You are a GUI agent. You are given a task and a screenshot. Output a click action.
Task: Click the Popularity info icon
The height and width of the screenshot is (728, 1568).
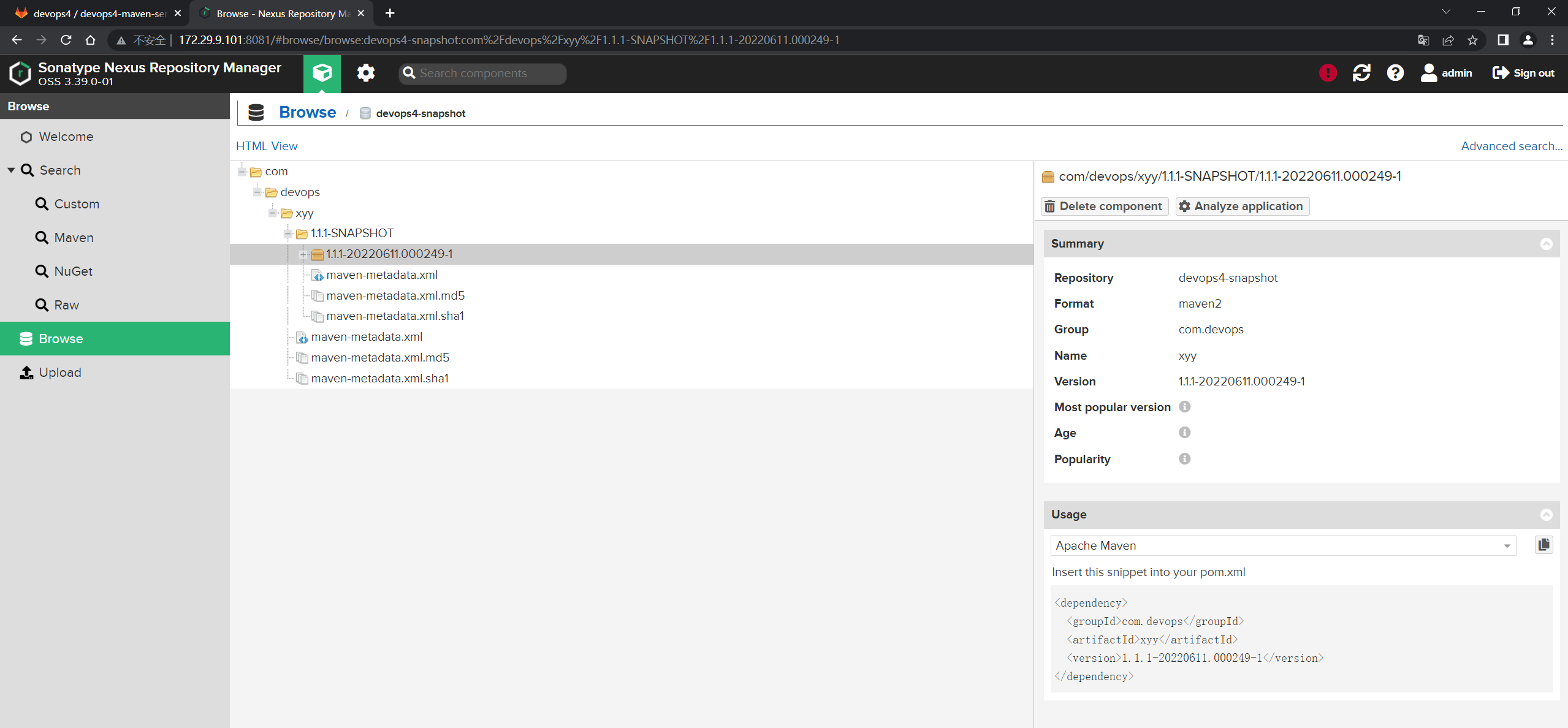coord(1184,459)
